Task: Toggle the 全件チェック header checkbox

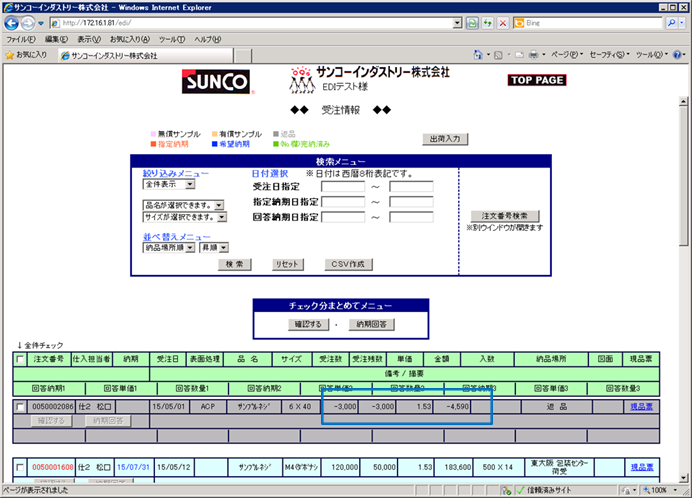Action: (x=20, y=359)
